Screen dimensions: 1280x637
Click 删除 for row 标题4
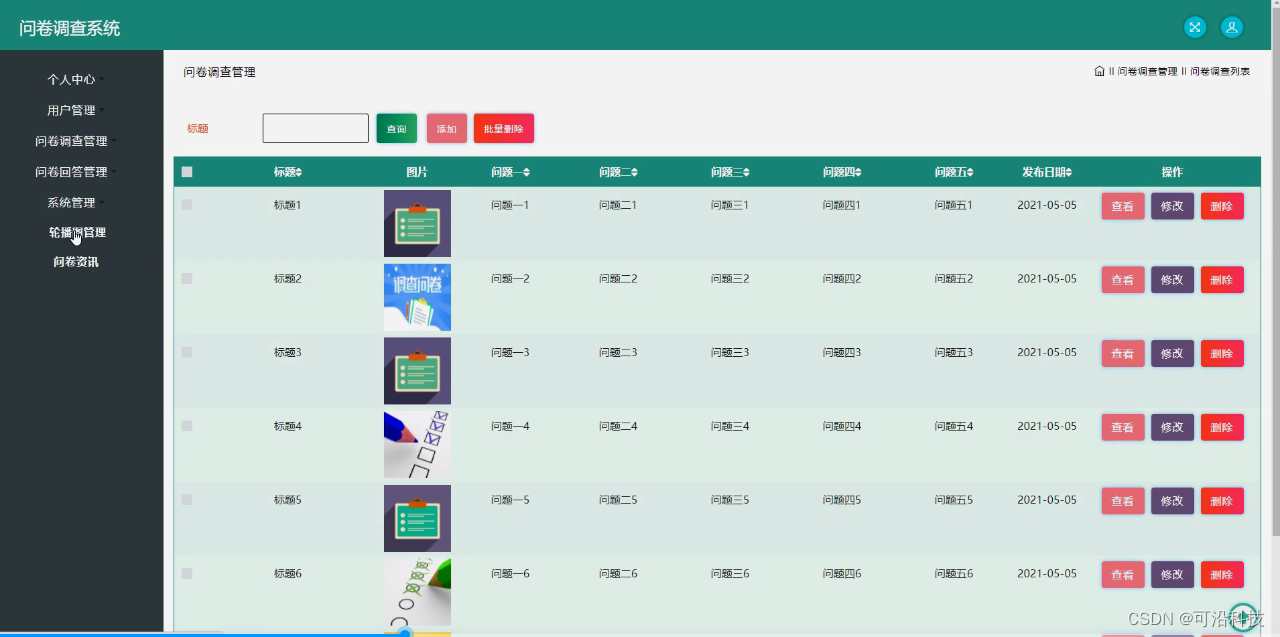[x=1222, y=427]
